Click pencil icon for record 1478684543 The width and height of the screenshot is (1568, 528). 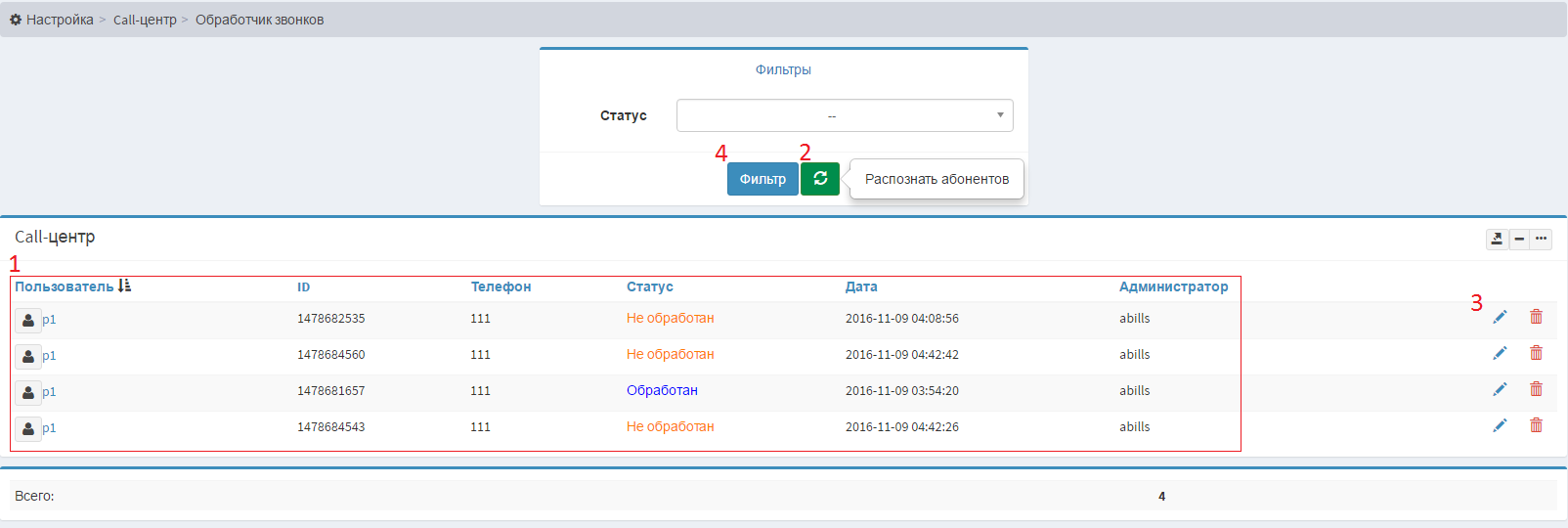[x=1500, y=425]
